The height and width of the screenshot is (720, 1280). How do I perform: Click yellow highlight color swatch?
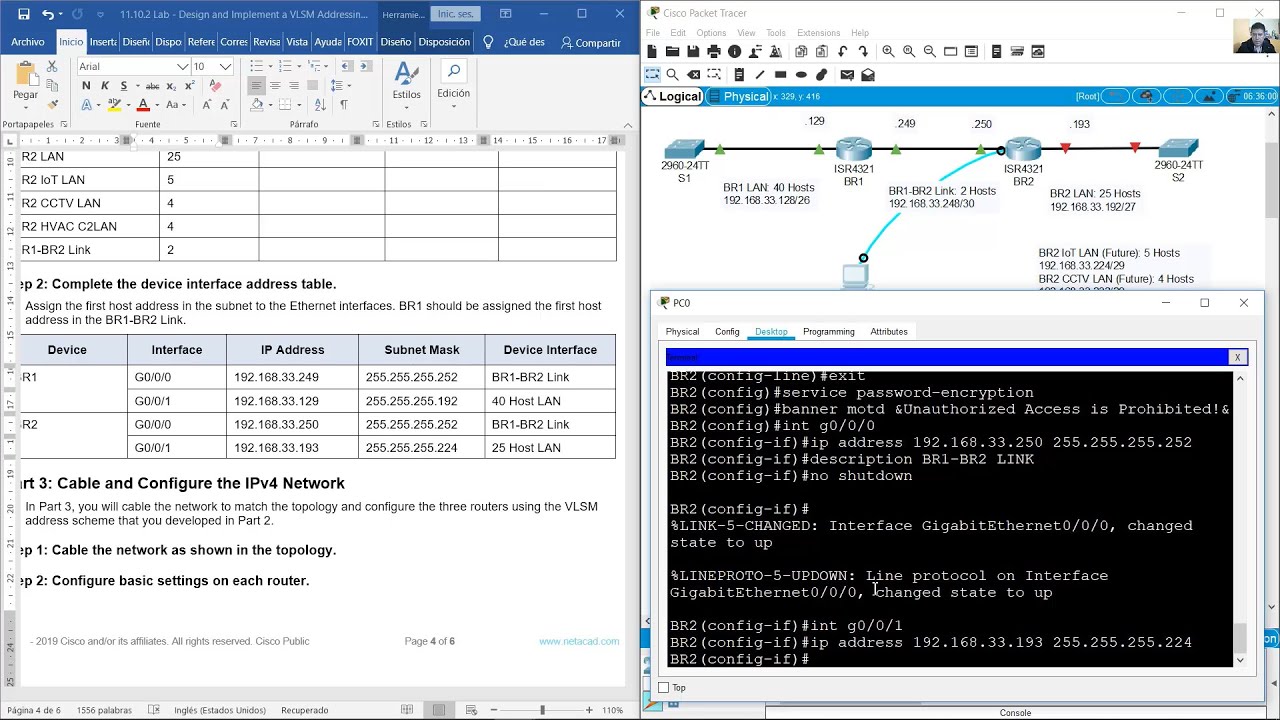114,104
